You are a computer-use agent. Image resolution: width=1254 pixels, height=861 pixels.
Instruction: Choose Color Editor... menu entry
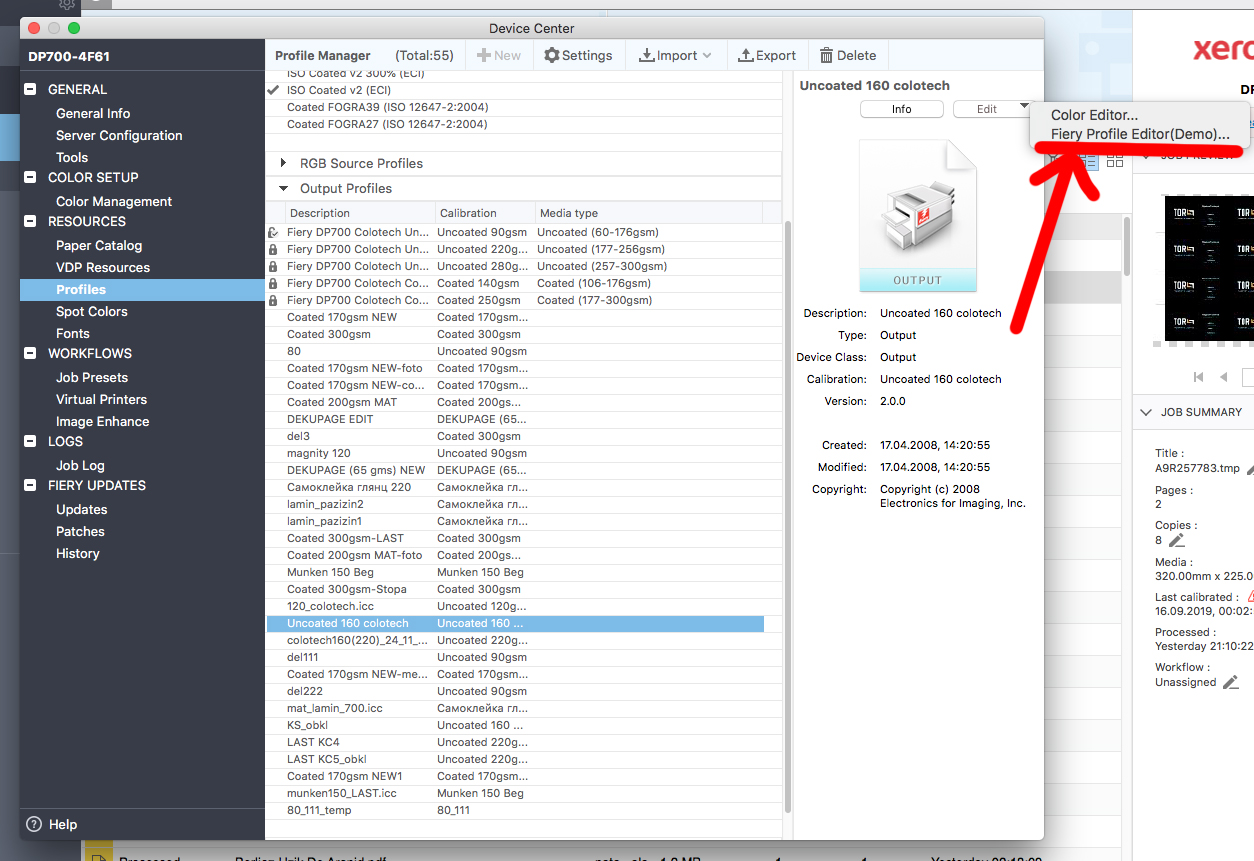click(x=1094, y=115)
